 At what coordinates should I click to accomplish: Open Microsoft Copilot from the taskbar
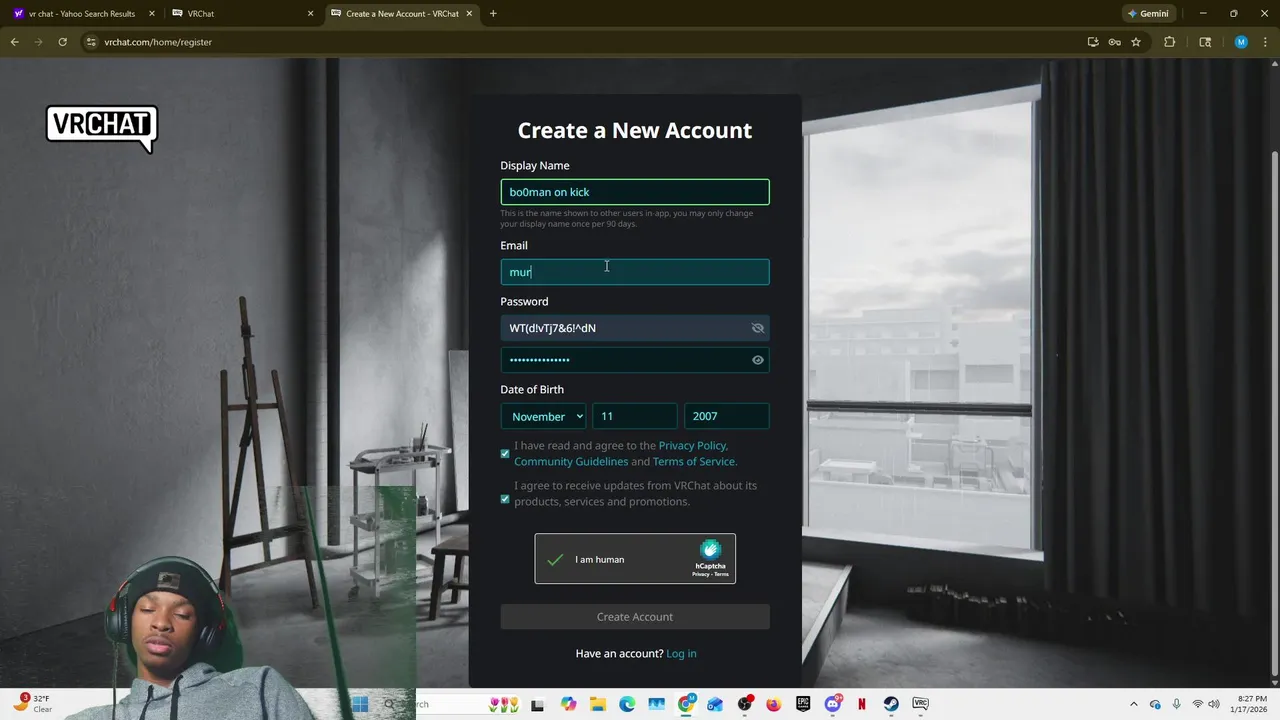(568, 705)
